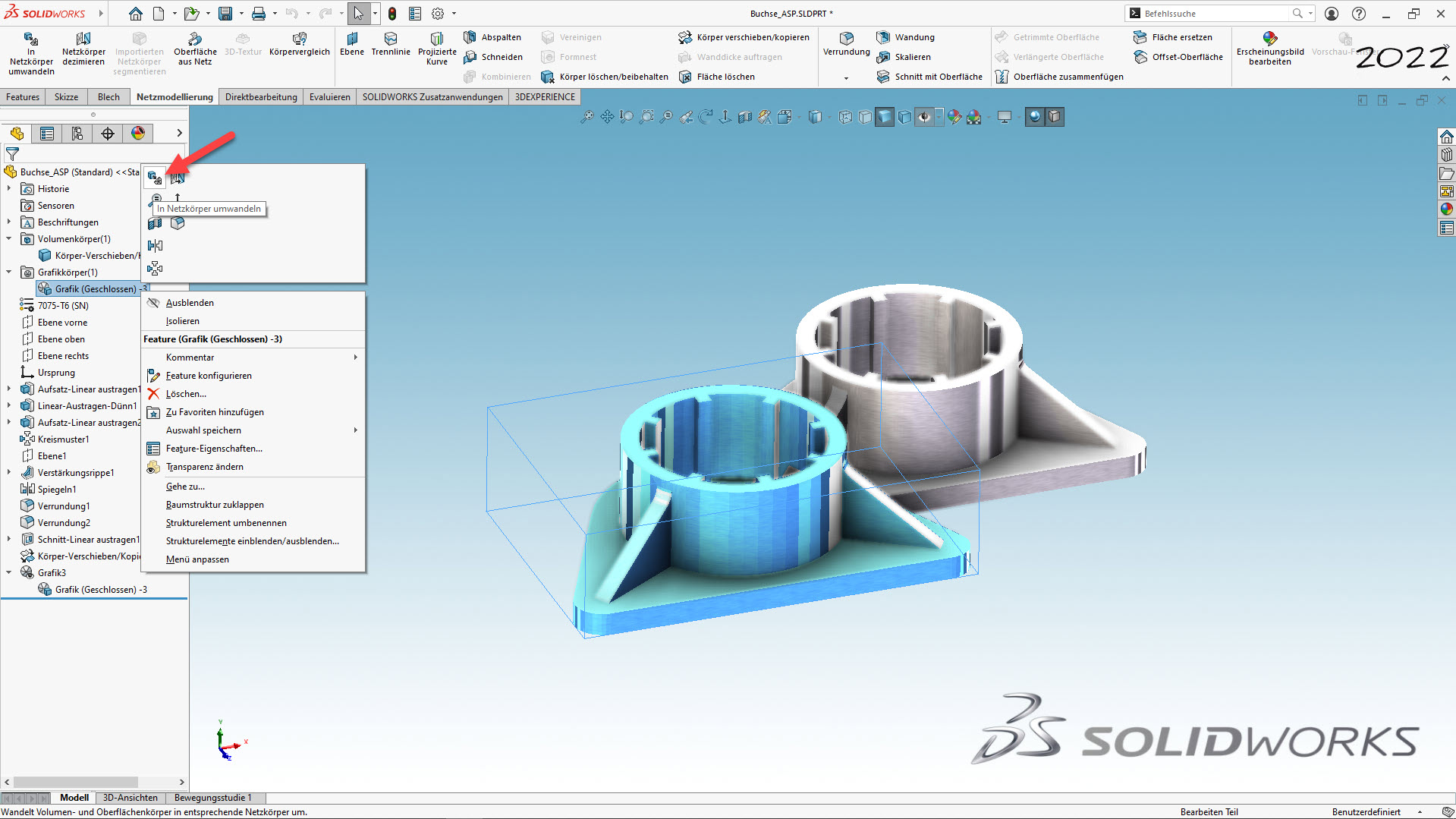Open Bewegungsstudie 1 tab

coord(212,798)
